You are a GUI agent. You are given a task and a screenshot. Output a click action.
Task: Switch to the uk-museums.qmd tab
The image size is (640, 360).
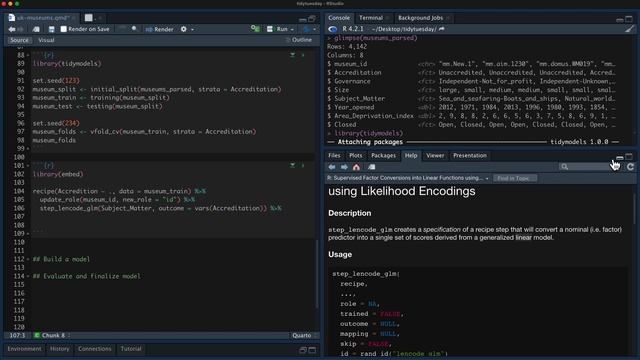click(x=41, y=18)
